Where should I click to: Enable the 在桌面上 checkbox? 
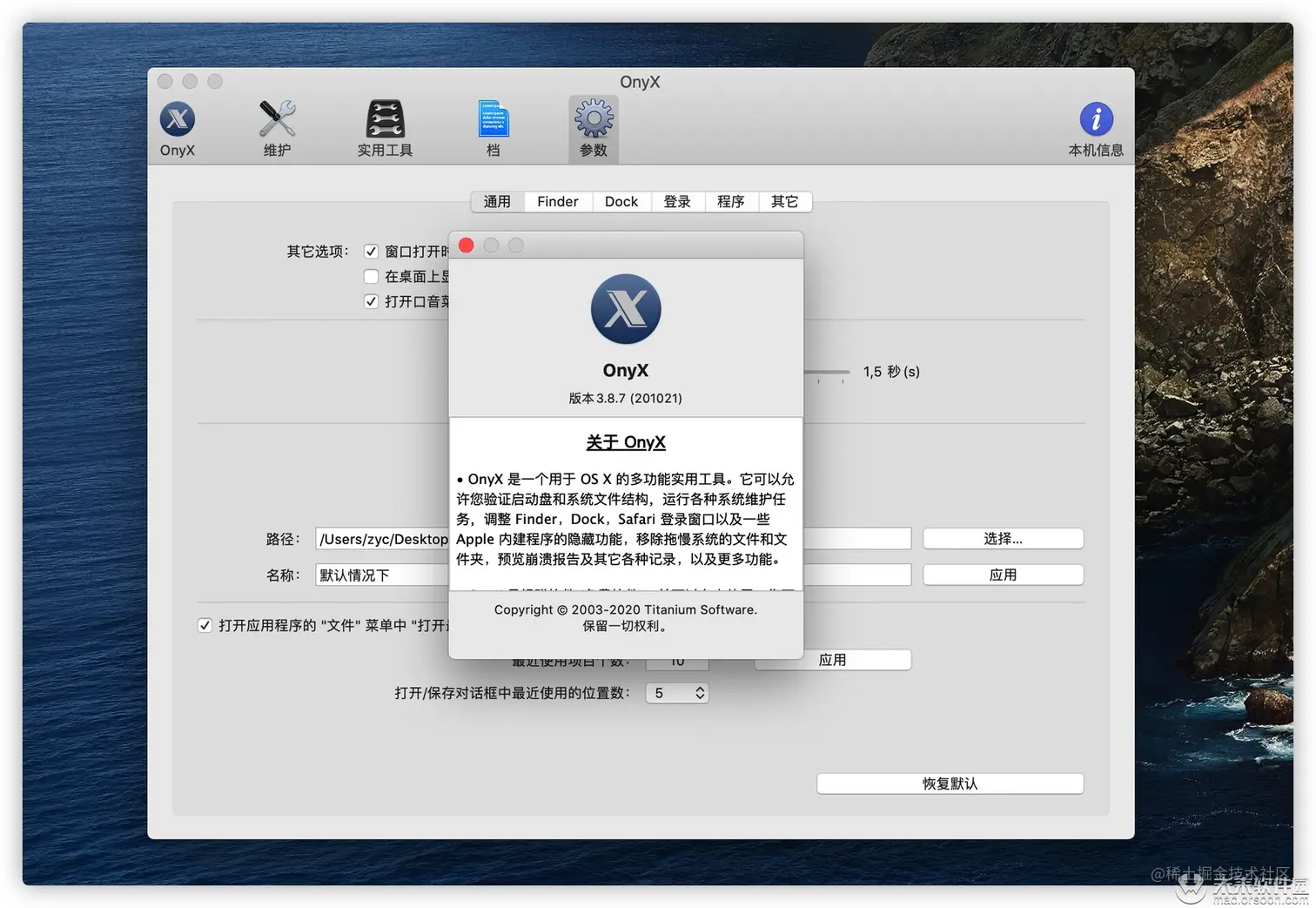pyautogui.click(x=371, y=277)
